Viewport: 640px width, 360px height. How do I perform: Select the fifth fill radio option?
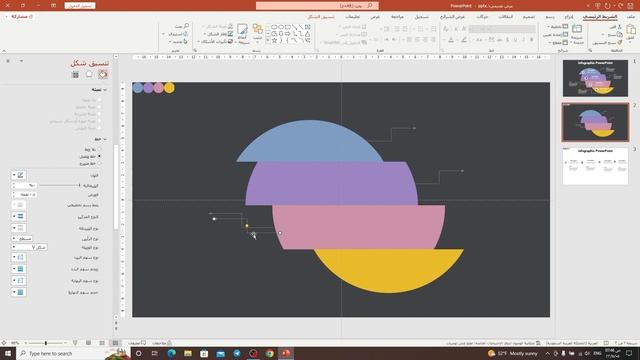(x=99, y=128)
